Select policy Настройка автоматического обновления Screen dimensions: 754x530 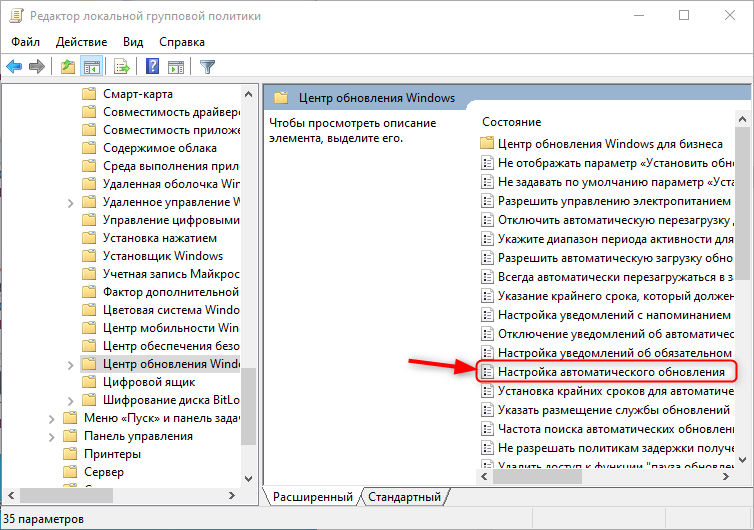point(603,372)
